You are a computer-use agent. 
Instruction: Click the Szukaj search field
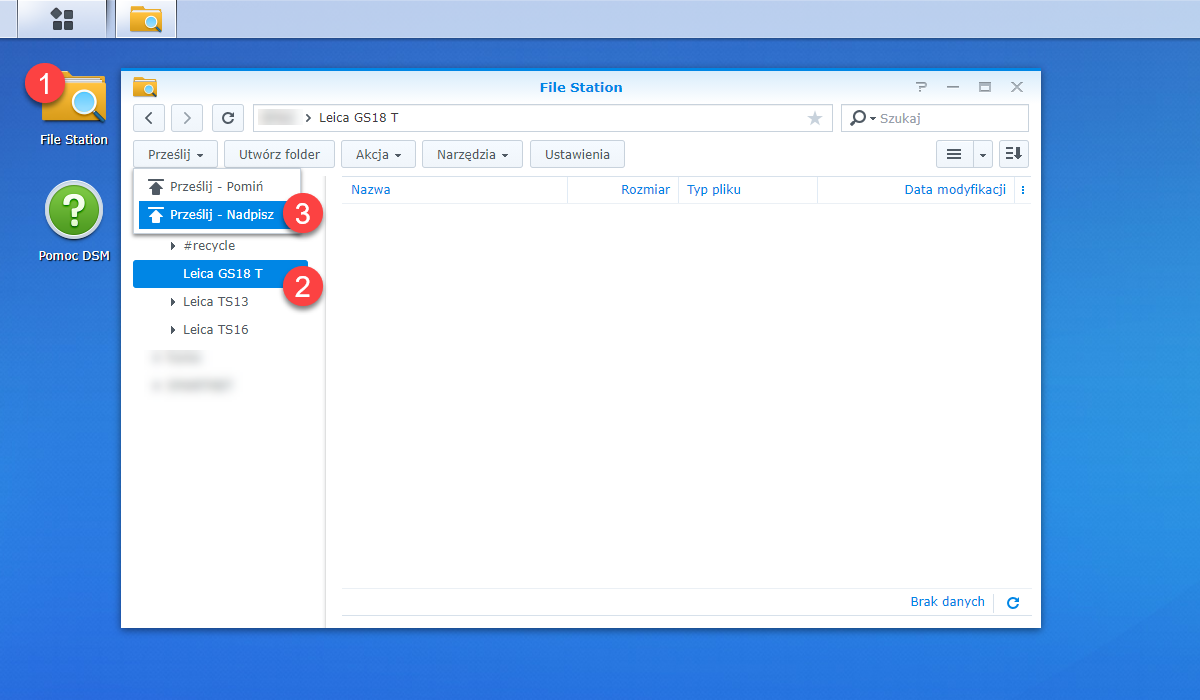tap(934, 118)
